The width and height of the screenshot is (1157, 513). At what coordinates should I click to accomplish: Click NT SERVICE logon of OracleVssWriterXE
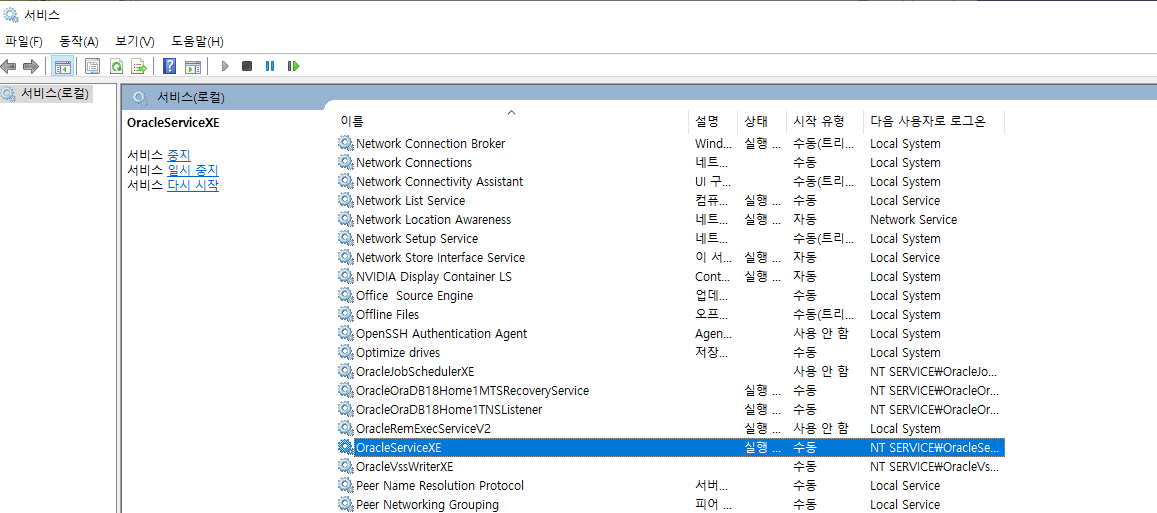pyautogui.click(x=935, y=466)
